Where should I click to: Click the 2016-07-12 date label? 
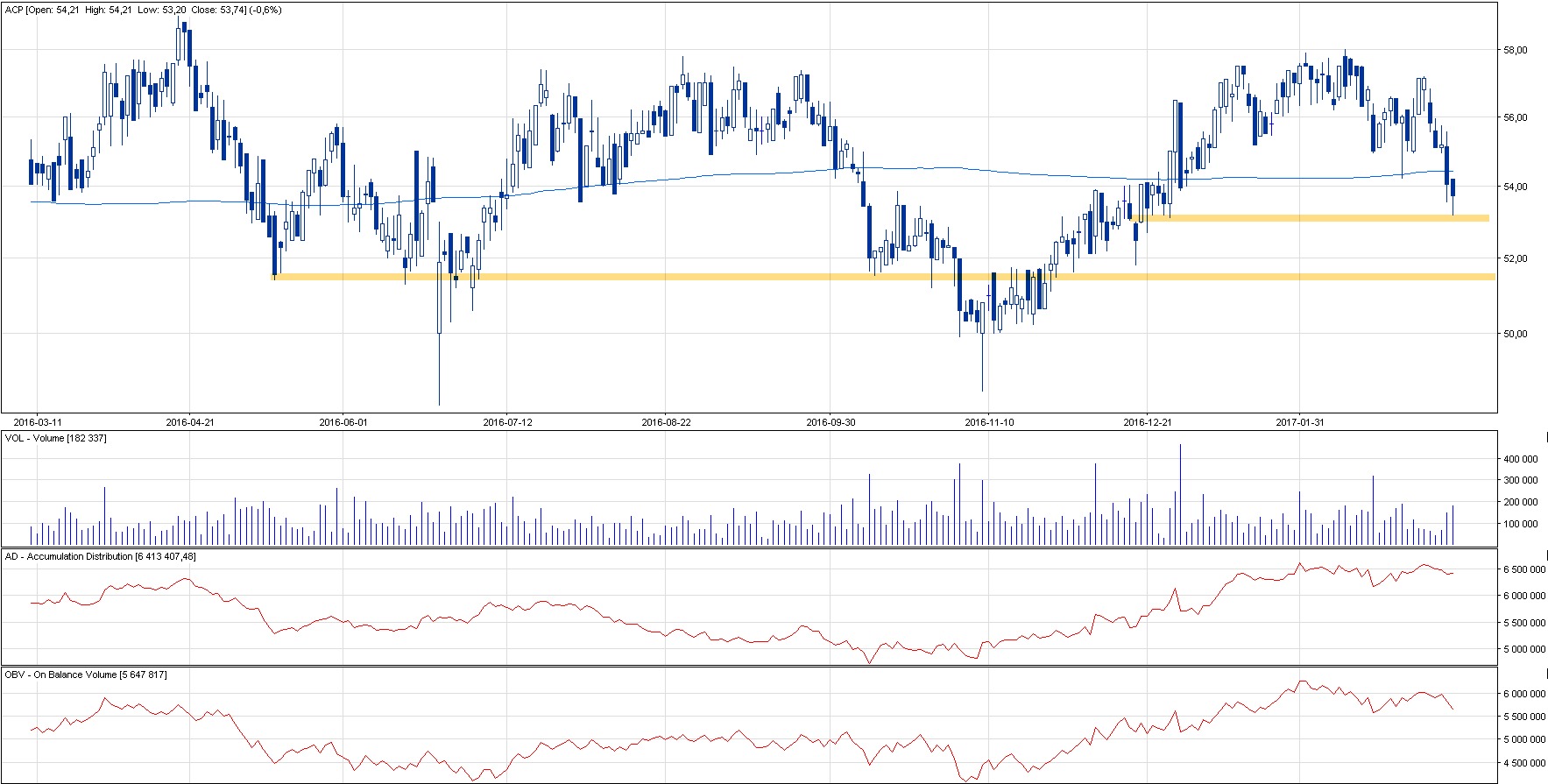pyautogui.click(x=507, y=422)
